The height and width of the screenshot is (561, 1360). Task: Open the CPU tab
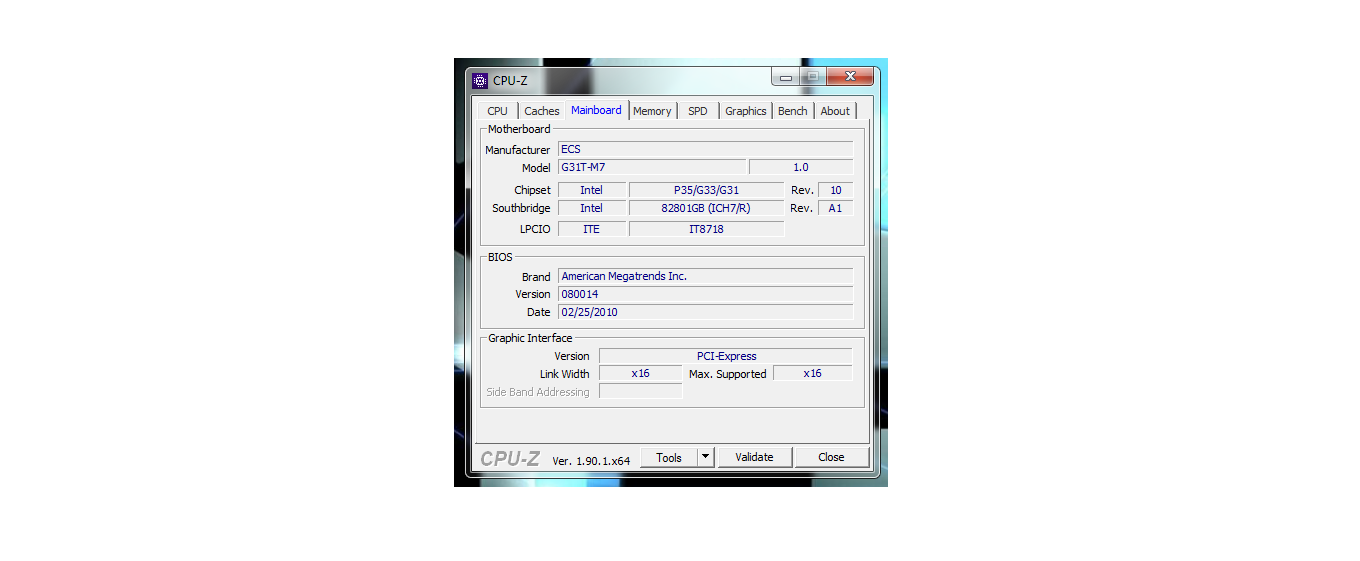click(497, 111)
